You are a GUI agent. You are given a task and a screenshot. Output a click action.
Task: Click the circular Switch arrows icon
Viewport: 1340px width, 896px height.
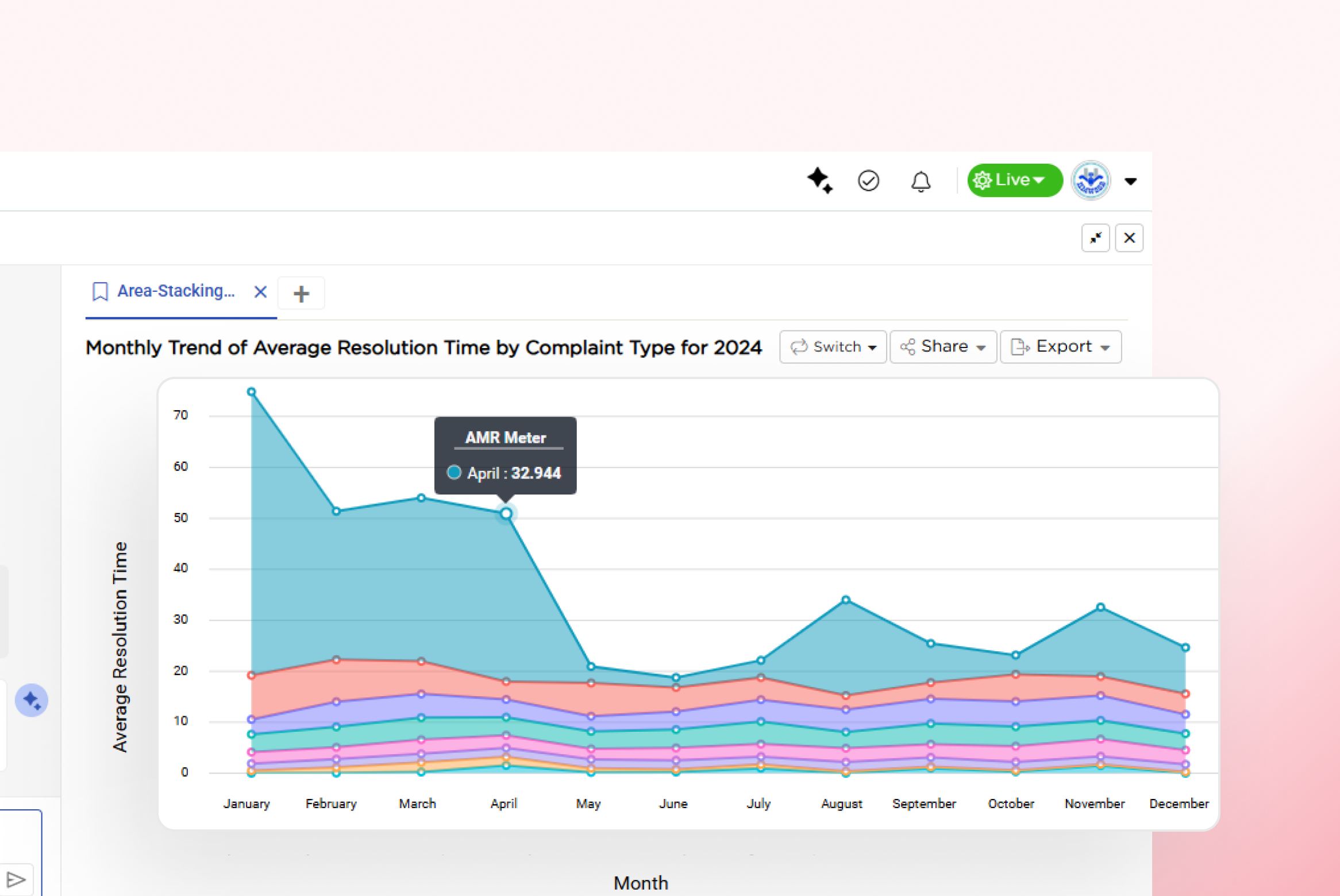(x=799, y=347)
